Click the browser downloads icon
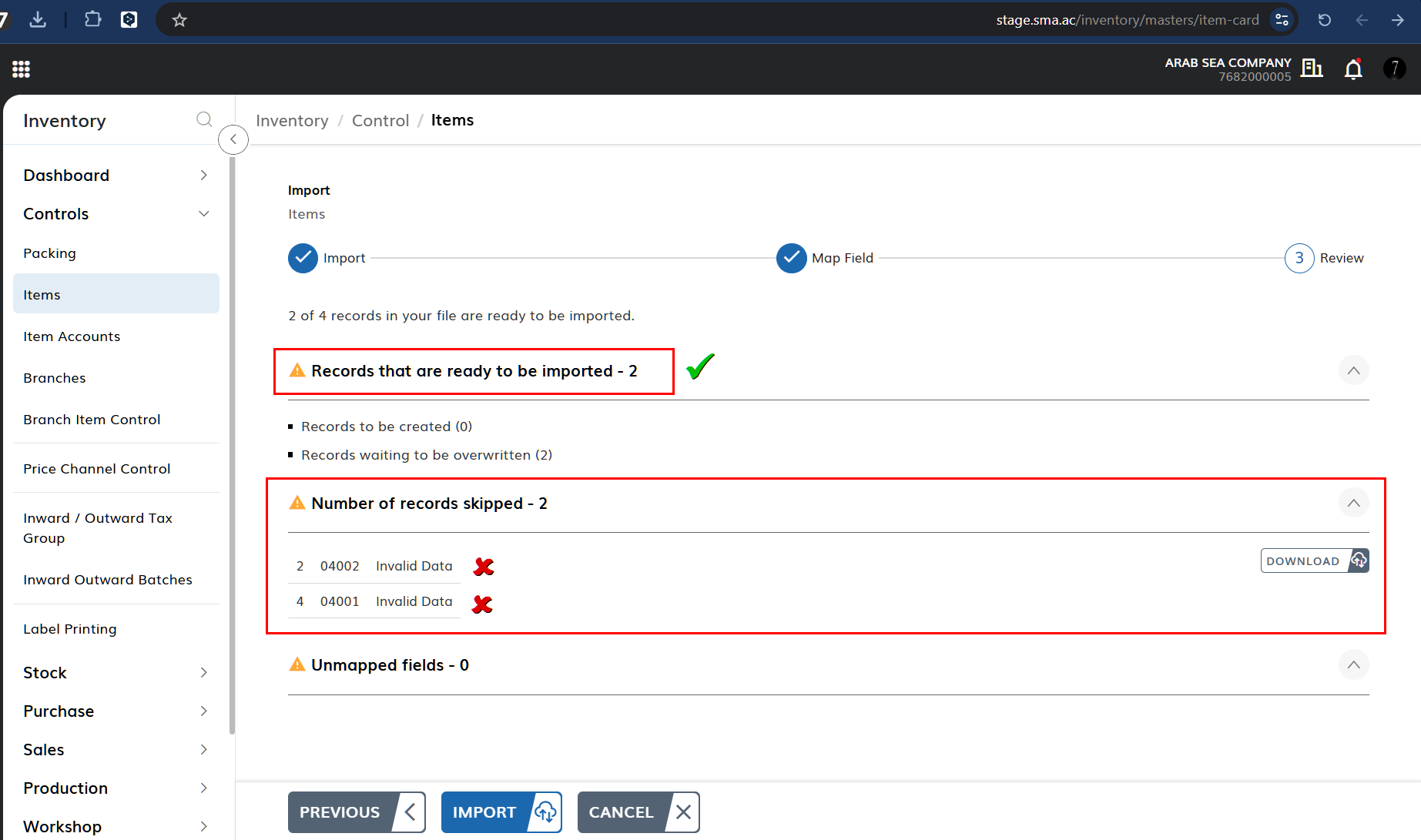 click(x=38, y=19)
